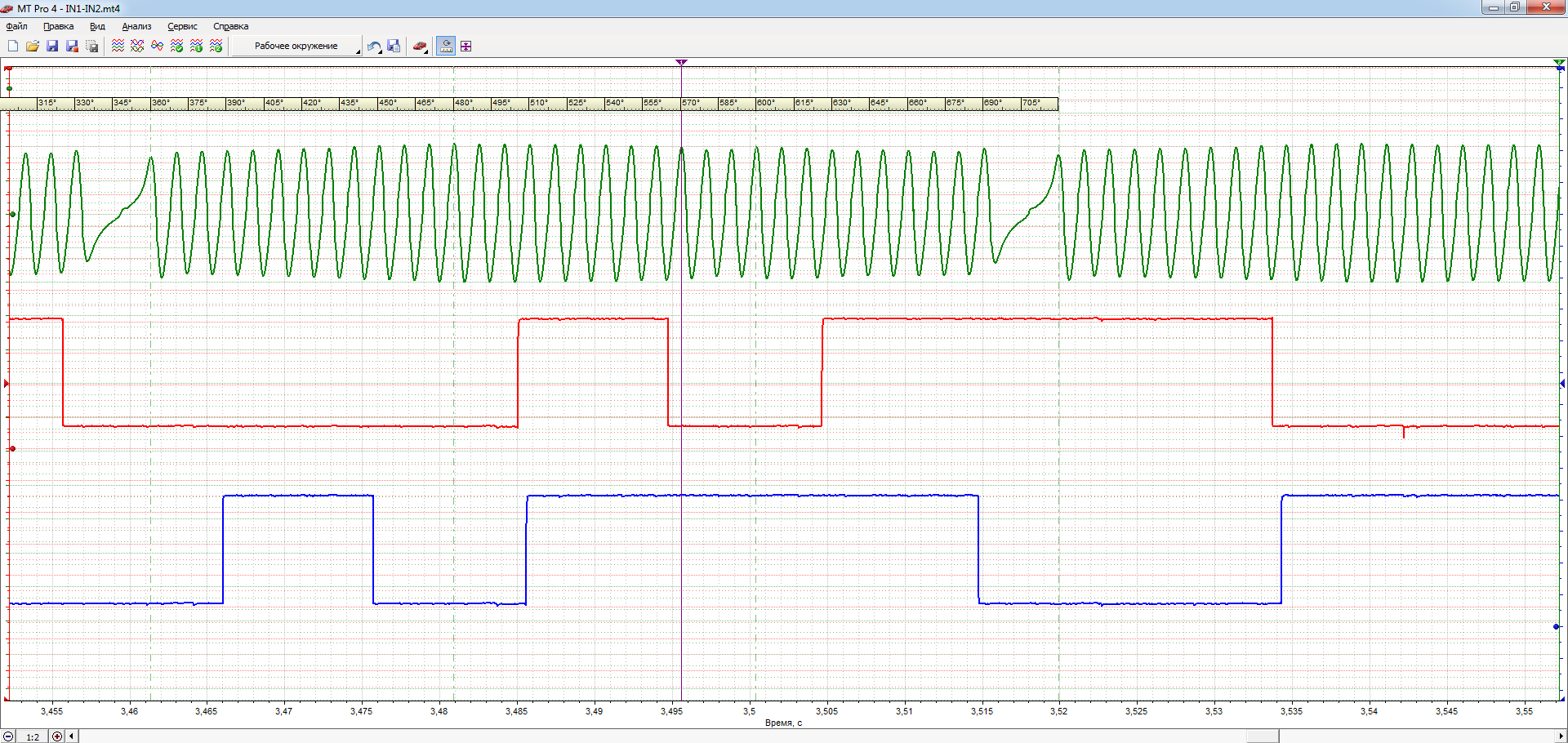The width and height of the screenshot is (1568, 743).
Task: Toggle the purple markers alignment button
Action: click(465, 46)
